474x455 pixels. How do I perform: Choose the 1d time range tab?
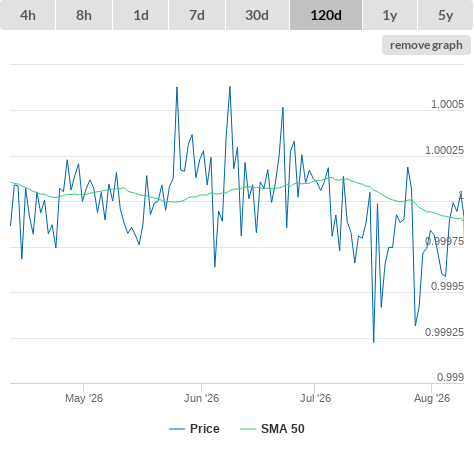point(141,15)
